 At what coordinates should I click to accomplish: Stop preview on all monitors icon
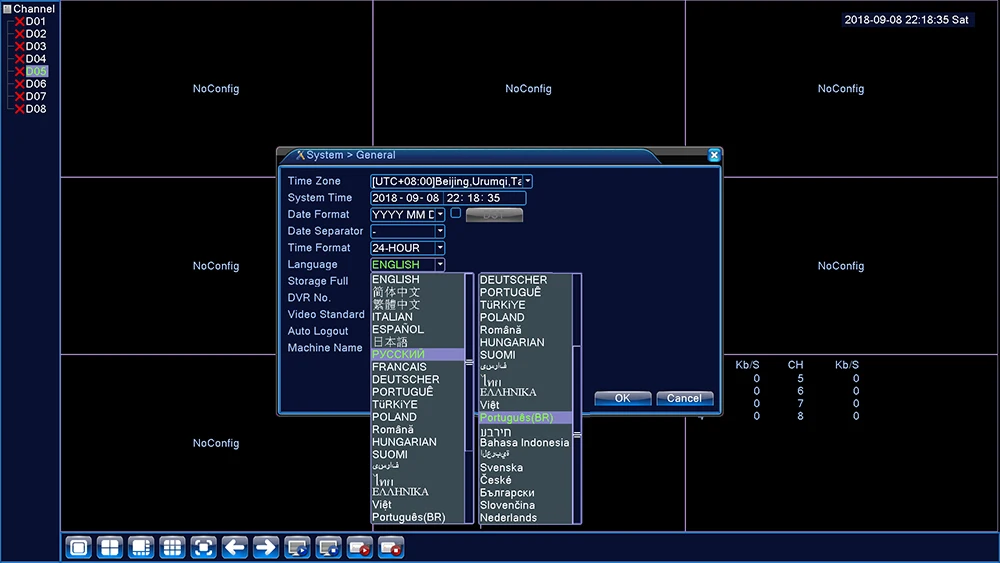328,547
